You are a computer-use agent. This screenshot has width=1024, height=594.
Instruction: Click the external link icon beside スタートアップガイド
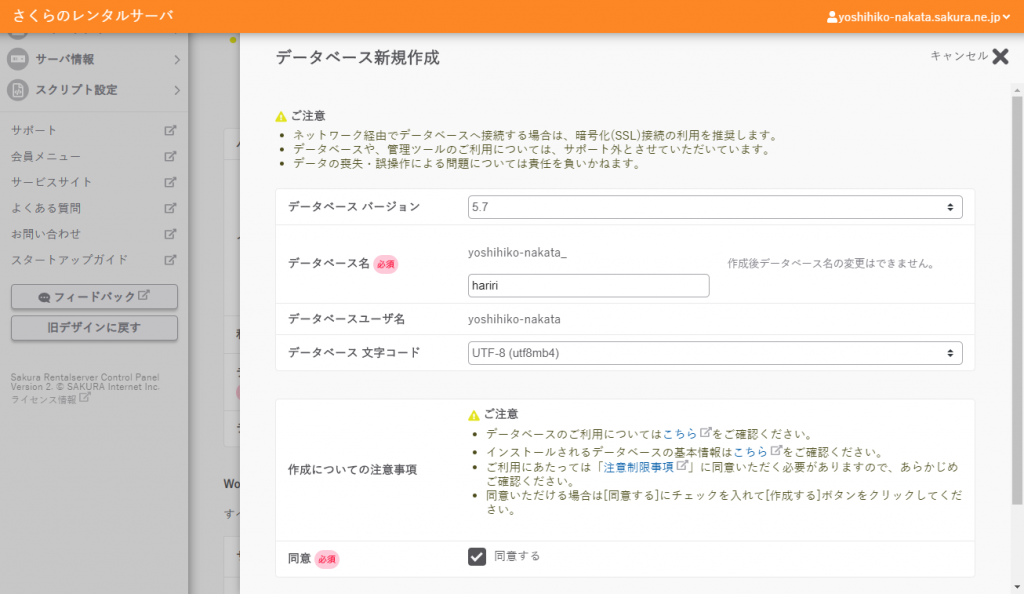click(170, 260)
